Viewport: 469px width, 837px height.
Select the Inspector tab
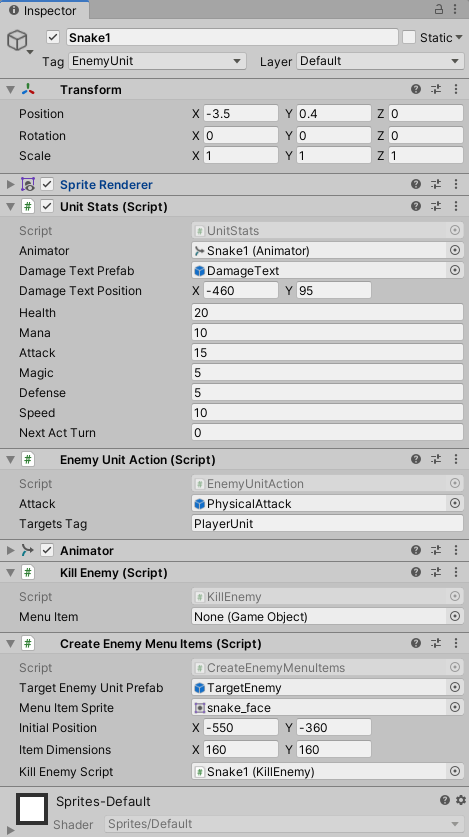tap(44, 10)
